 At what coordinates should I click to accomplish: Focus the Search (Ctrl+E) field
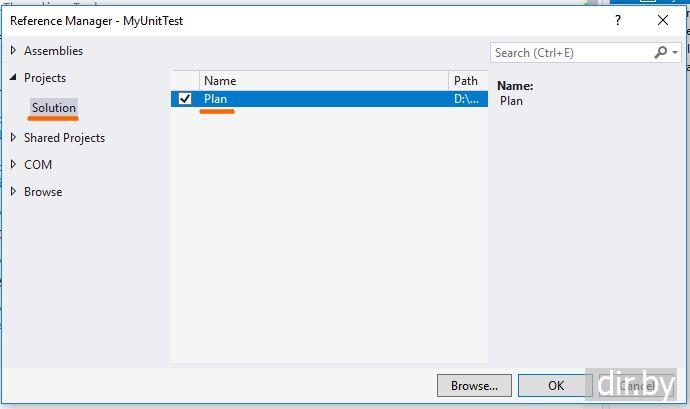tap(570, 53)
